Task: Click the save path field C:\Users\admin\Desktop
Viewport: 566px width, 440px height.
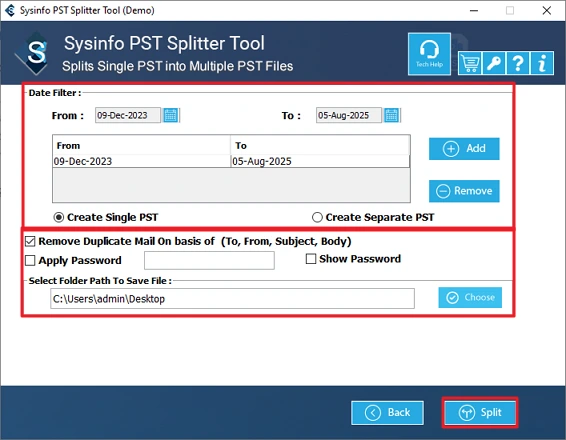Action: click(x=232, y=299)
